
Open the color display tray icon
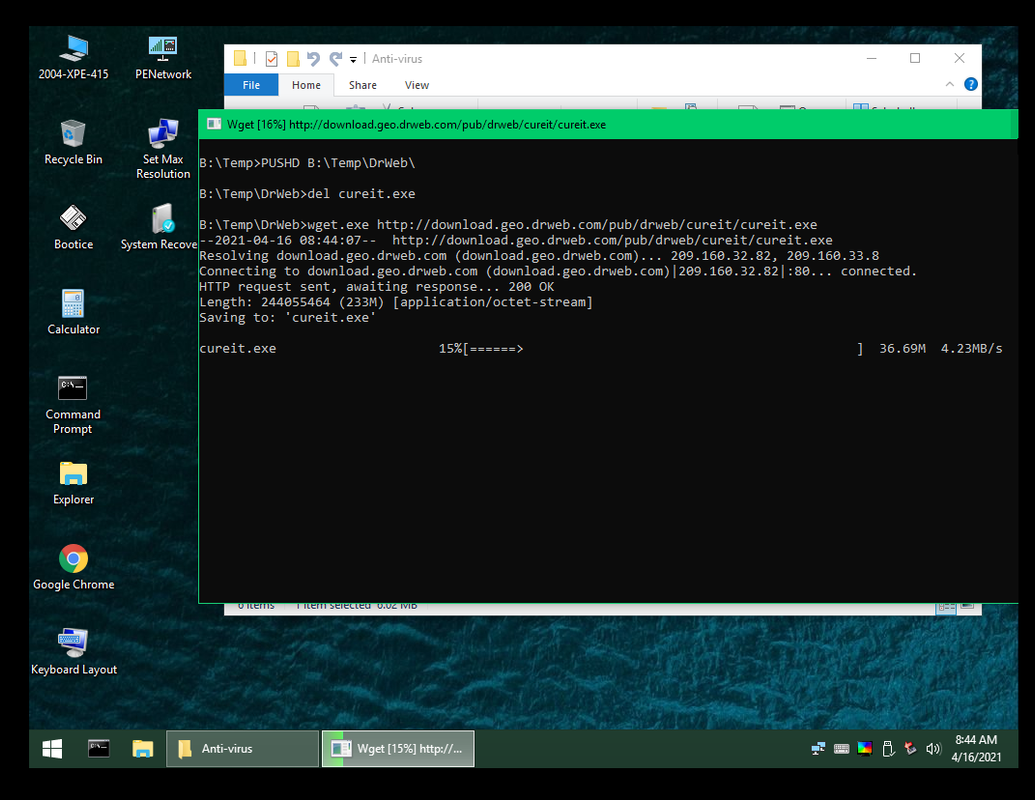coord(865,749)
